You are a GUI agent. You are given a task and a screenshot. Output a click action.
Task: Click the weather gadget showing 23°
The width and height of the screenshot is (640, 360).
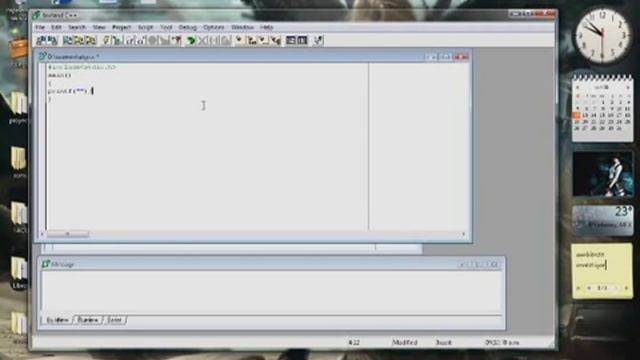click(602, 220)
